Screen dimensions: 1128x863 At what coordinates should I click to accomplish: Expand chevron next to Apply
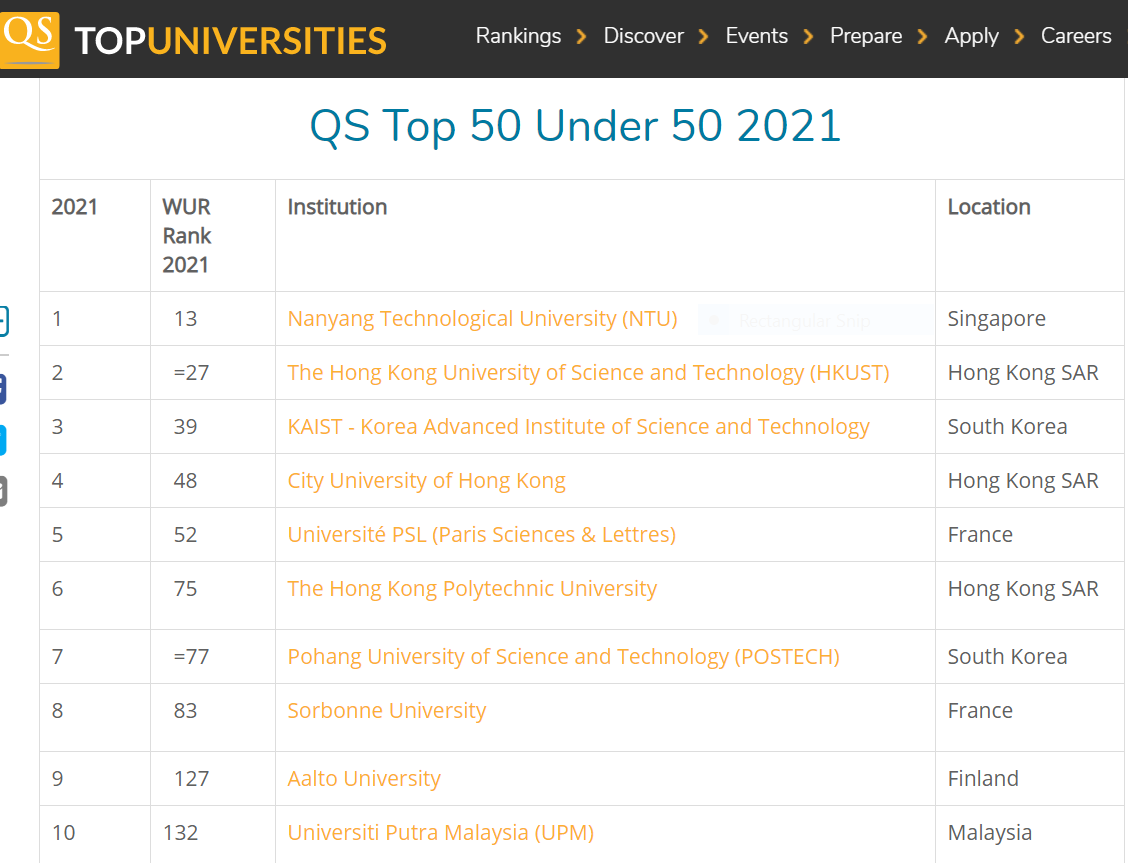[x=1019, y=37]
